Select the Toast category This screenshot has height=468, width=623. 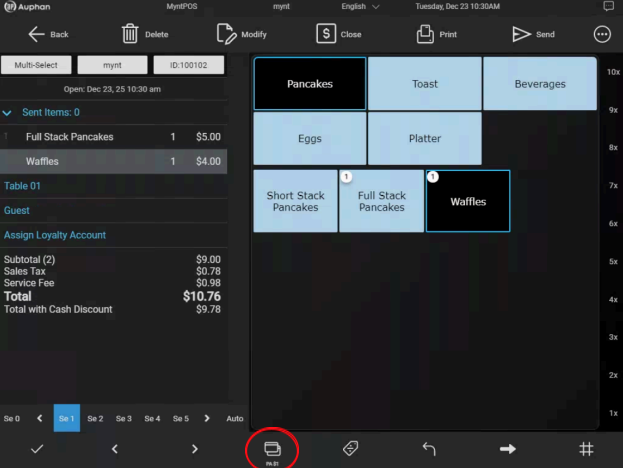425,83
